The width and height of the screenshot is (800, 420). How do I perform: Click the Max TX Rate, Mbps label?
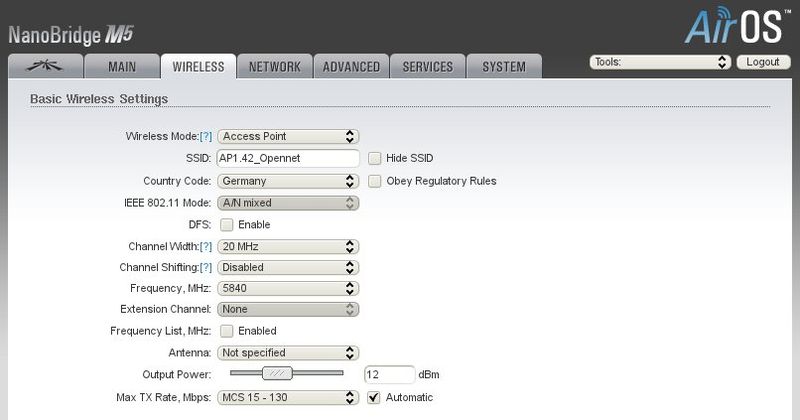(x=164, y=398)
